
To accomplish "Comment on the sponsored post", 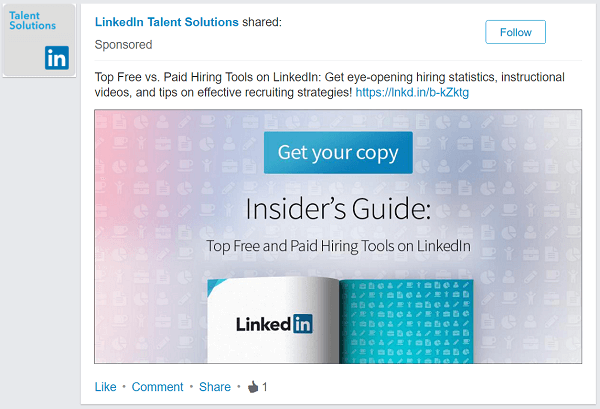I will (x=157, y=387).
